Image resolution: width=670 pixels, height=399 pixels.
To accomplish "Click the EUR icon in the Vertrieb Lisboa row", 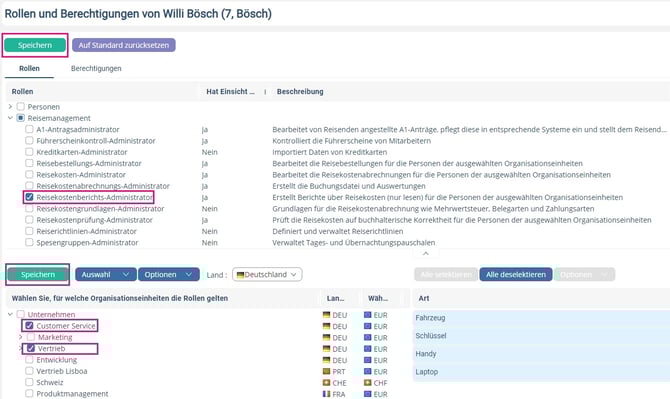I will [367, 371].
